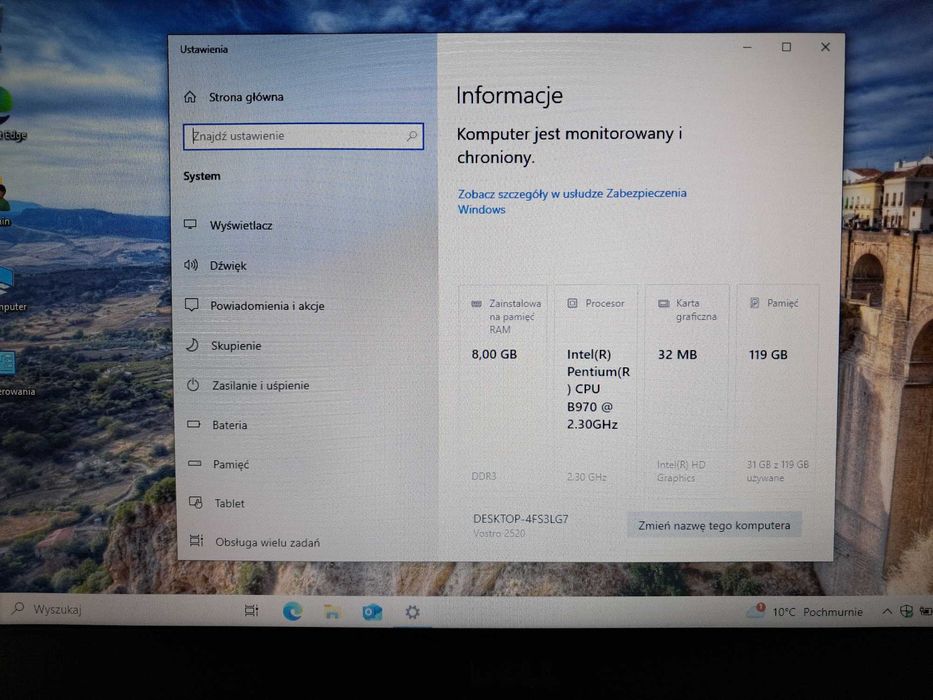Open Obsługa wielu zadań
The image size is (933, 700).
255,542
